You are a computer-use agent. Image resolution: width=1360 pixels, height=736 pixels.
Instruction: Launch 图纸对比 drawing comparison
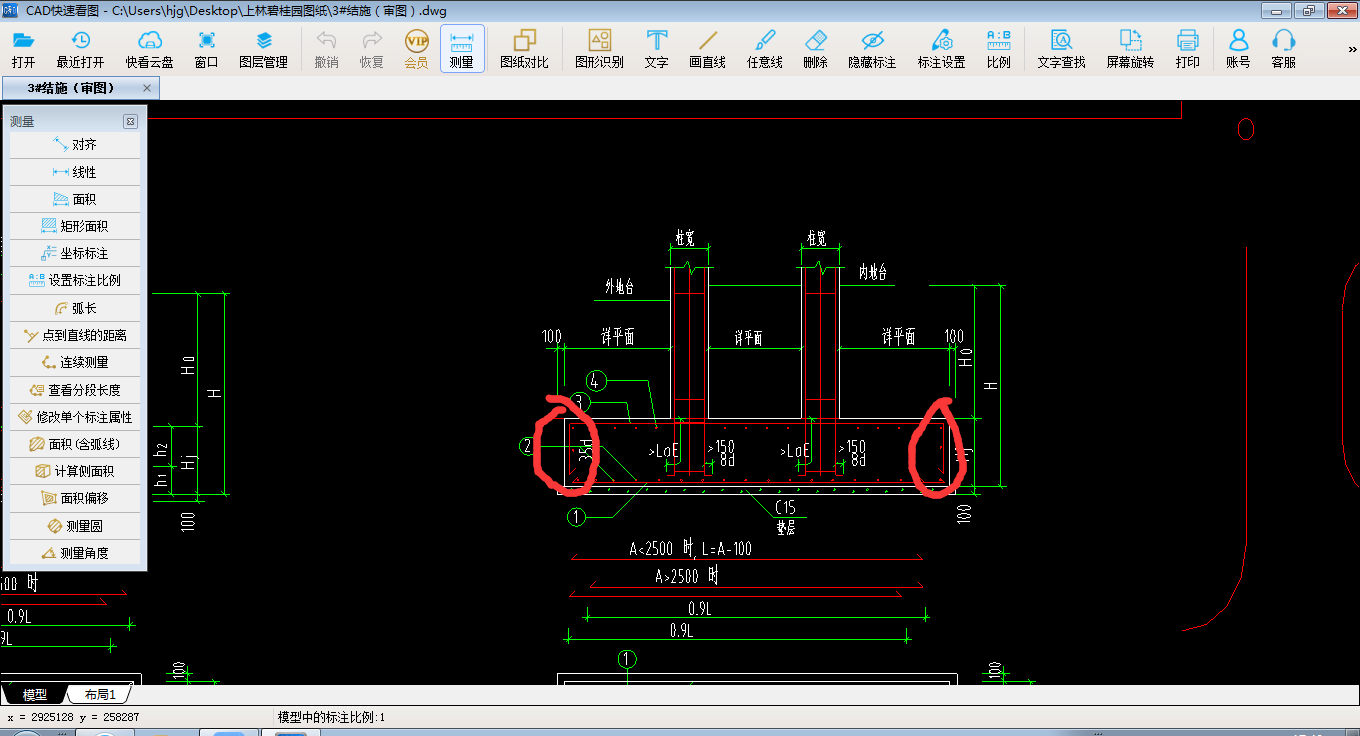pyautogui.click(x=525, y=49)
